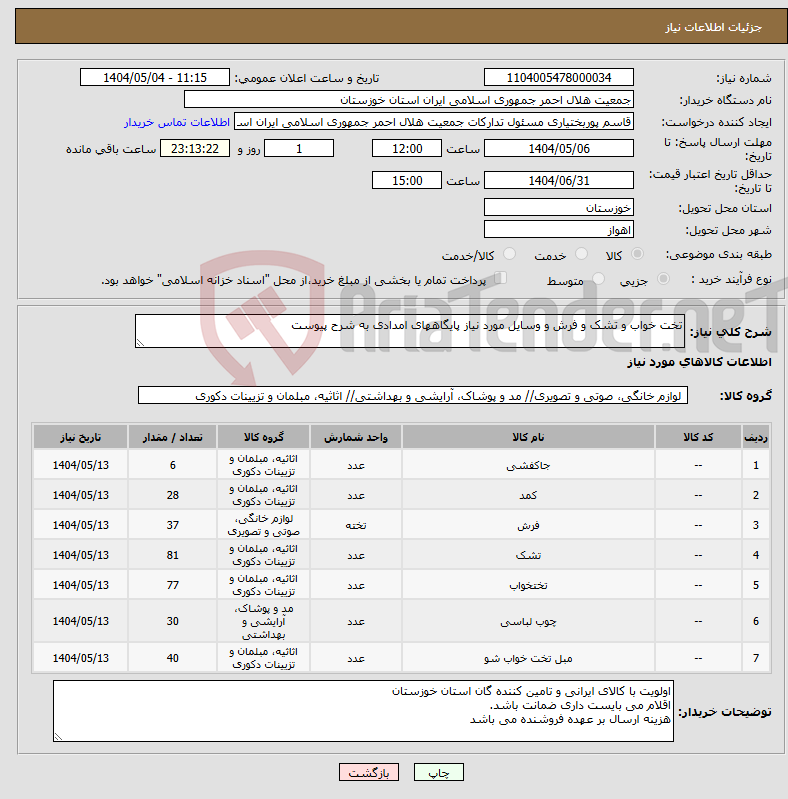This screenshot has height=799, width=788.
Task: Click the شماره نیاز number field
Action: pos(559,77)
